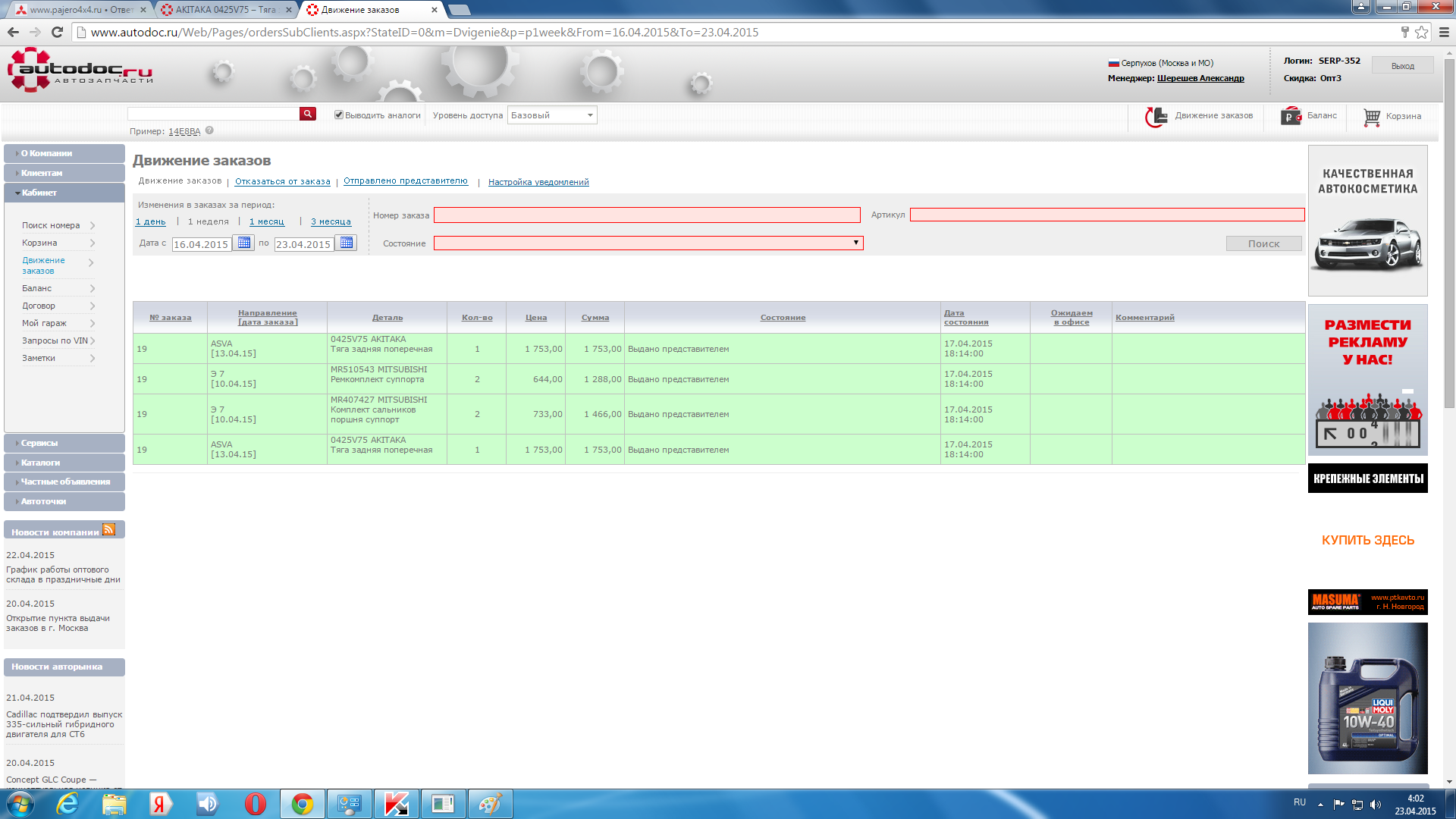This screenshot has height=819, width=1456.
Task: Click the Баланс wallet icon
Action: pos(1291,117)
